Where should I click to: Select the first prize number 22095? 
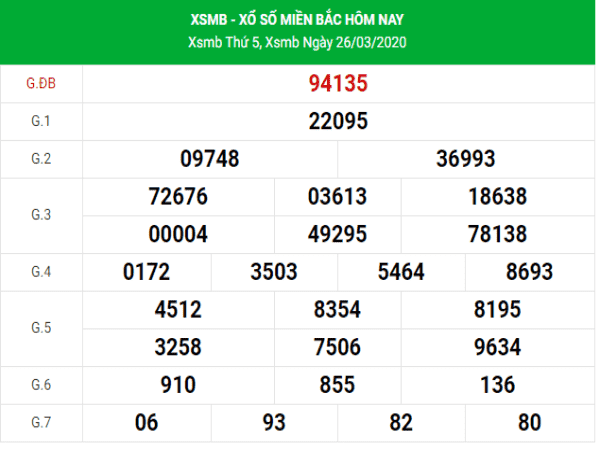coord(338,121)
